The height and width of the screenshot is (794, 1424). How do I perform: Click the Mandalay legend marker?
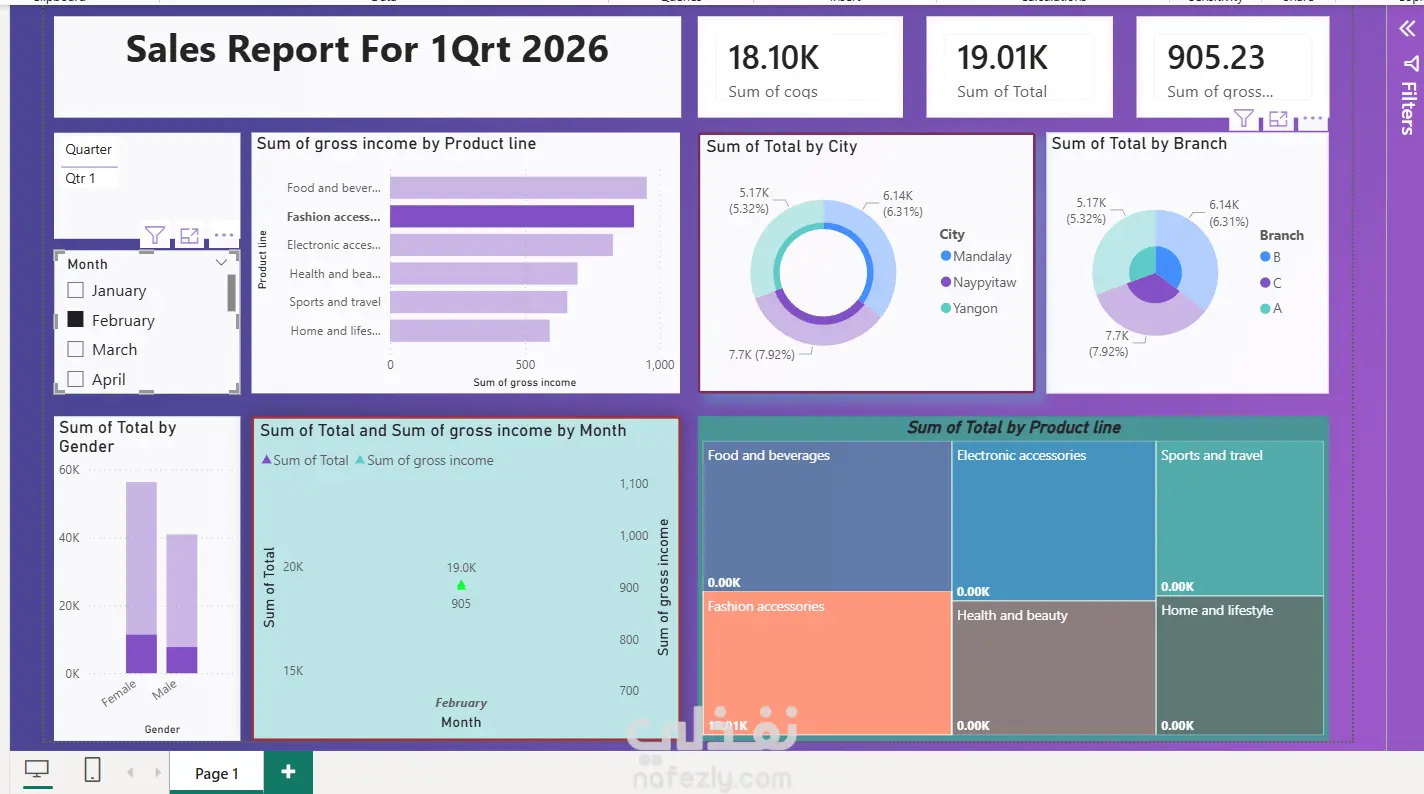pyautogui.click(x=946, y=257)
